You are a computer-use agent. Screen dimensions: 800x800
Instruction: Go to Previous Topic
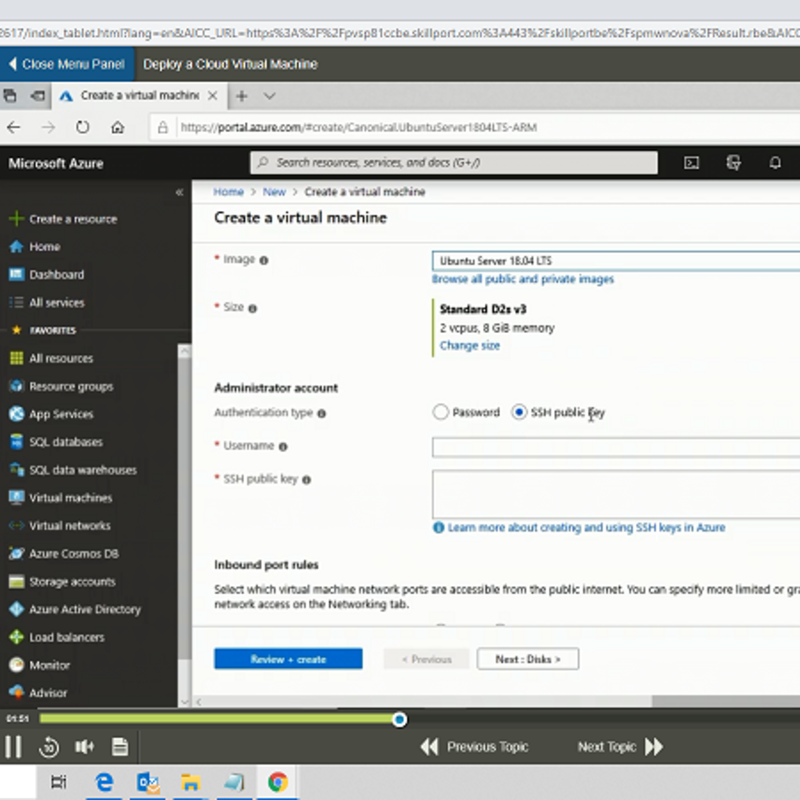[x=474, y=747]
